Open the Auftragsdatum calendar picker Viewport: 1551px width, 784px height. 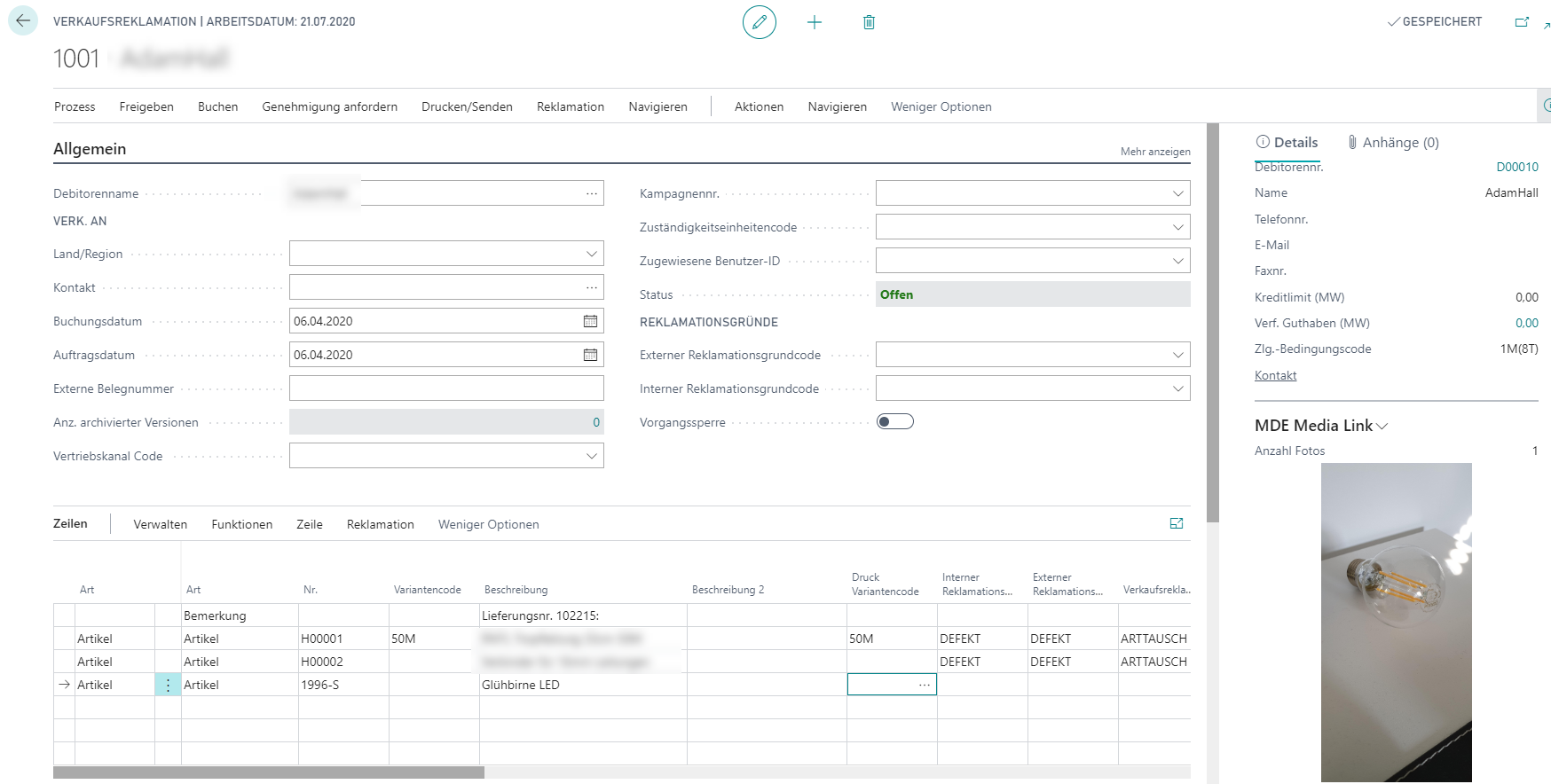point(590,355)
